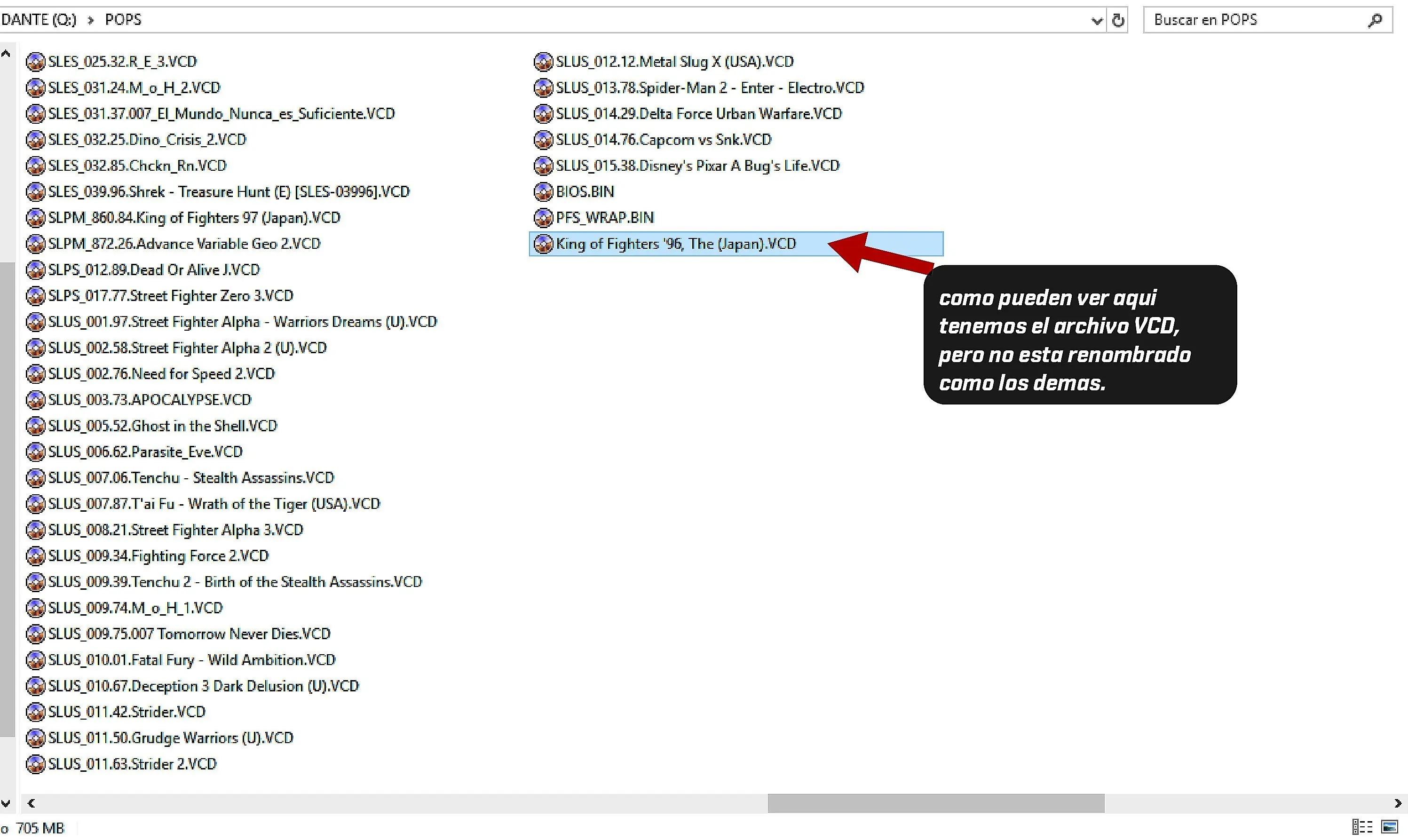Open the address bar history dropdown arrow
The width and height of the screenshot is (1408, 840).
(1097, 21)
